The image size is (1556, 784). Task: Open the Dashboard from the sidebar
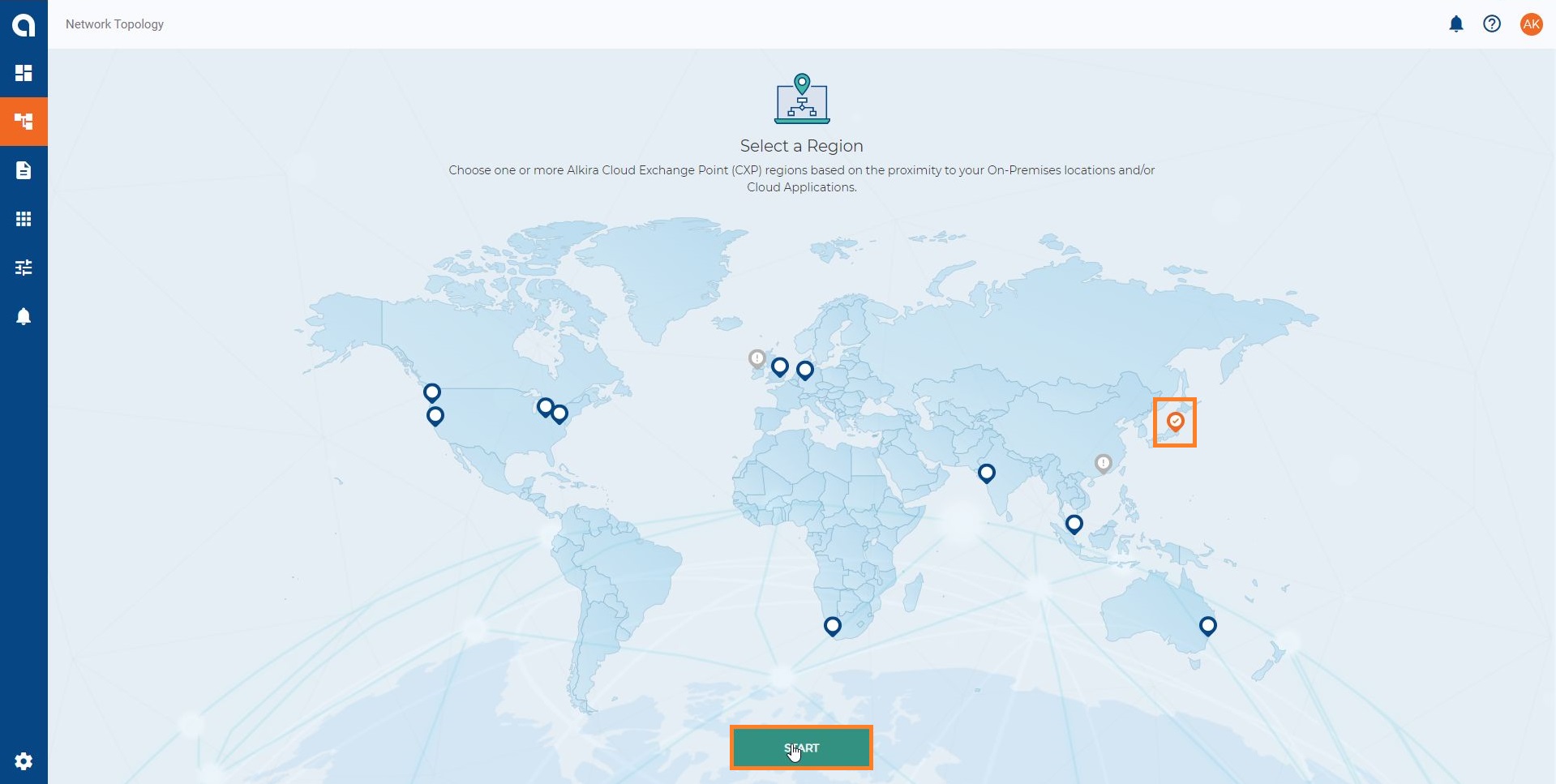[24, 73]
